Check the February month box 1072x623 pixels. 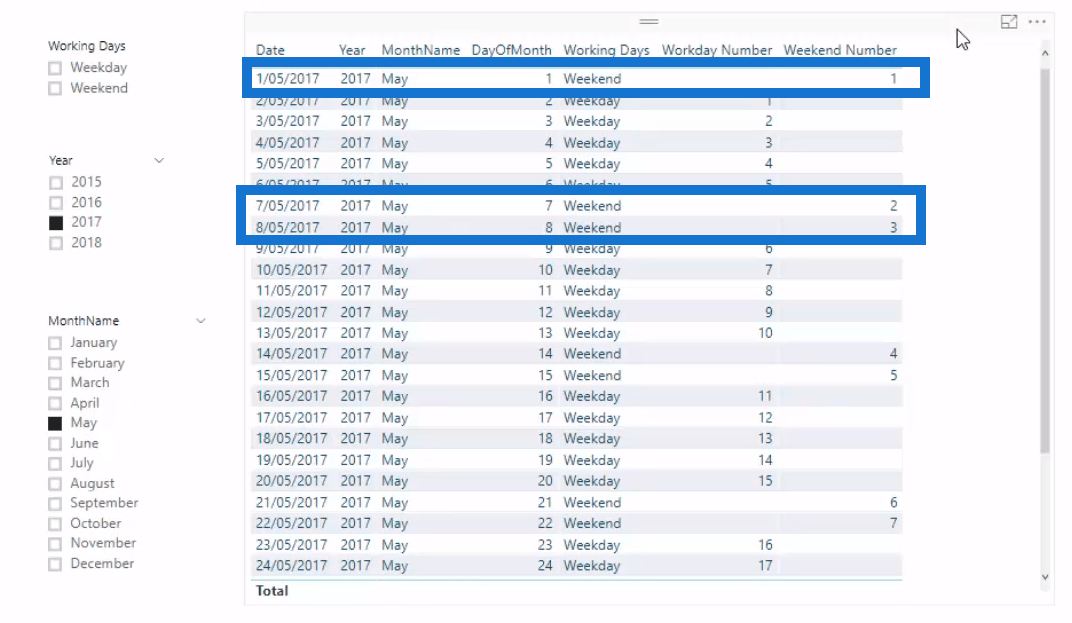click(55, 363)
